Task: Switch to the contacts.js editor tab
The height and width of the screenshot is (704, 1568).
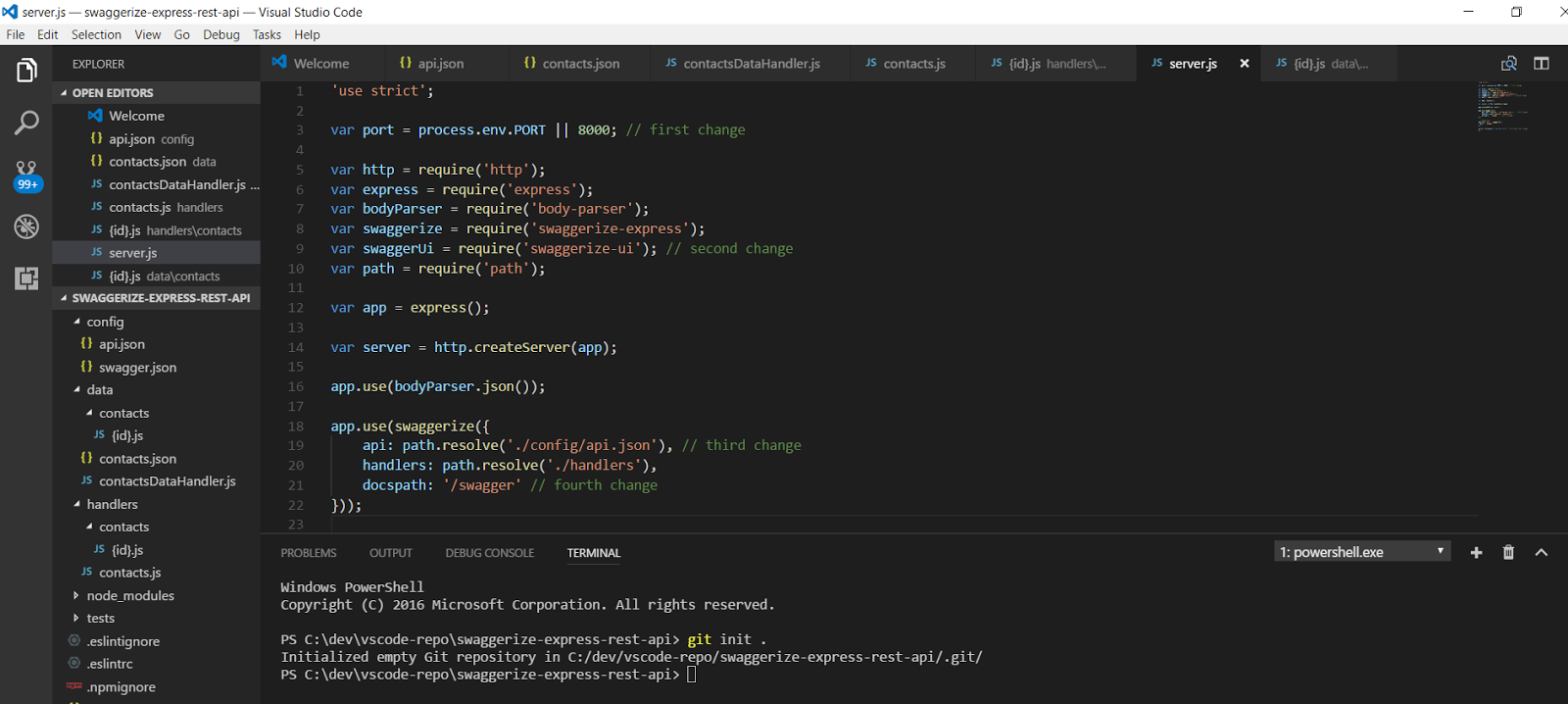Action: click(914, 63)
